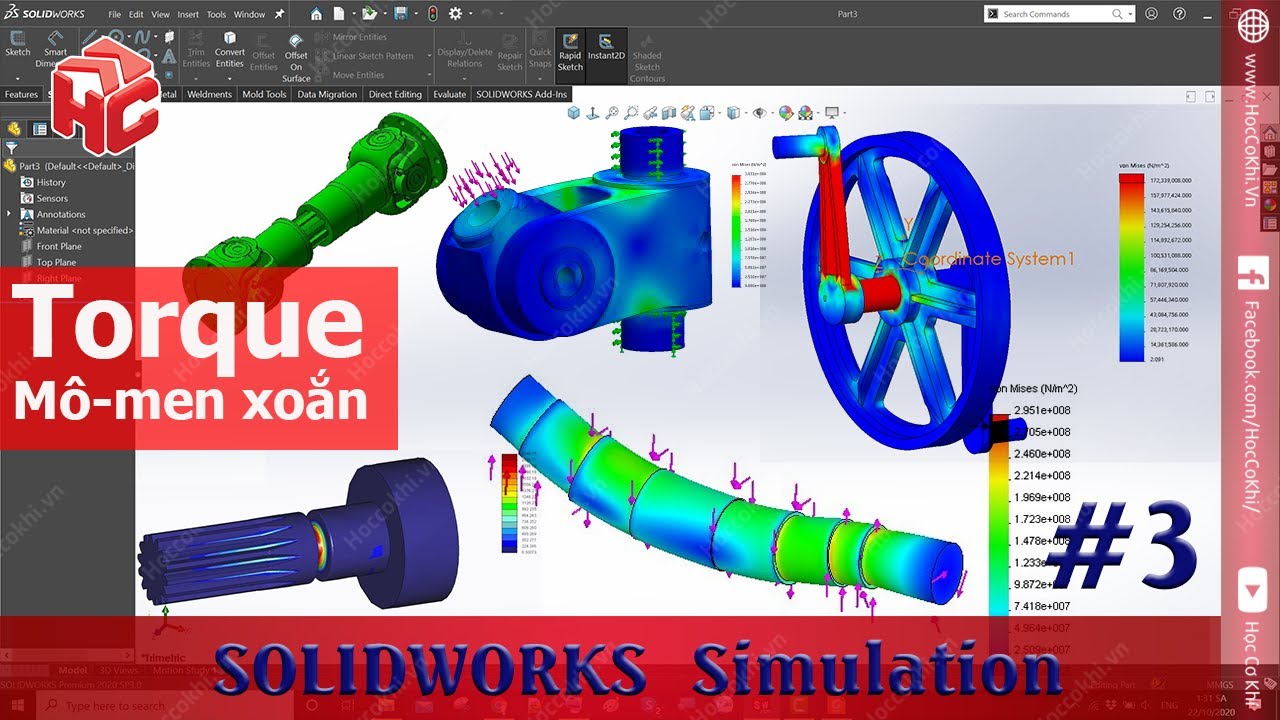Click the Trim Entities tool

(196, 50)
